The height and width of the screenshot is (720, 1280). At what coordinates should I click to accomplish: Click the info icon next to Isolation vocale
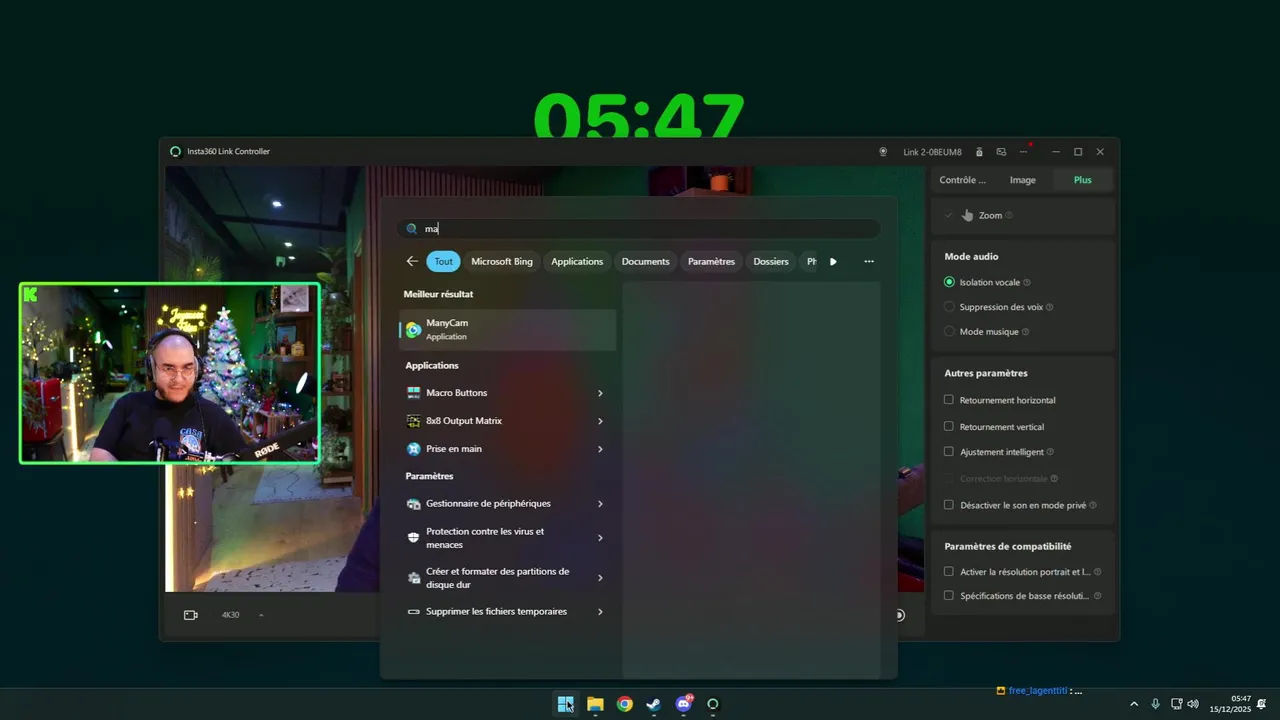[1027, 283]
